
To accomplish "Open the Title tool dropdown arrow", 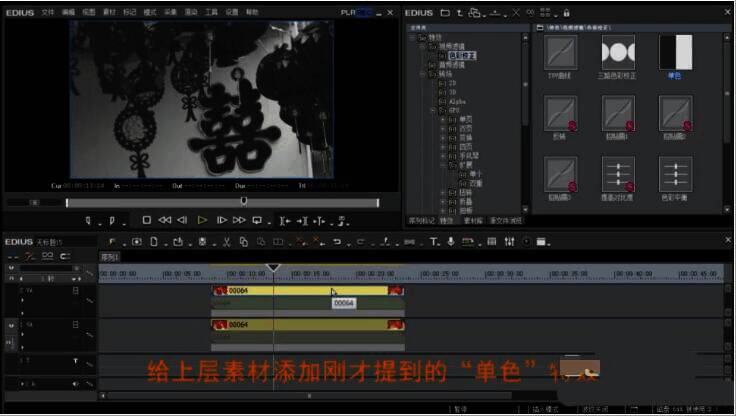I will 440,244.
